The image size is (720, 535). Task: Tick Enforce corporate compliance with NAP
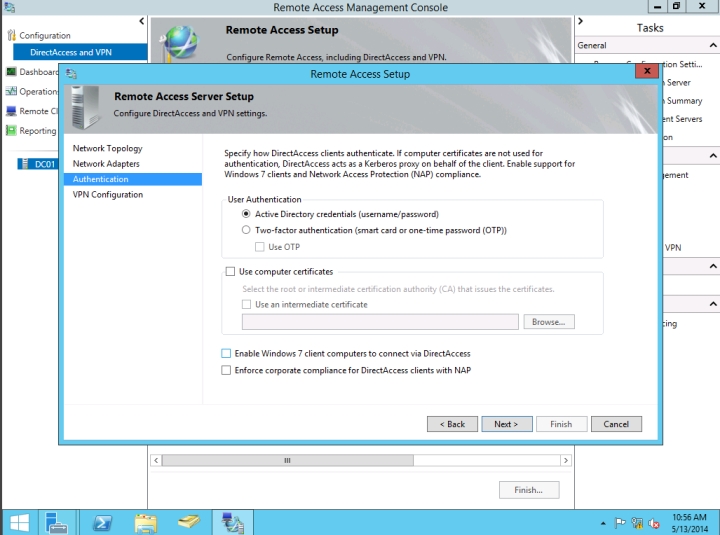pyautogui.click(x=226, y=370)
